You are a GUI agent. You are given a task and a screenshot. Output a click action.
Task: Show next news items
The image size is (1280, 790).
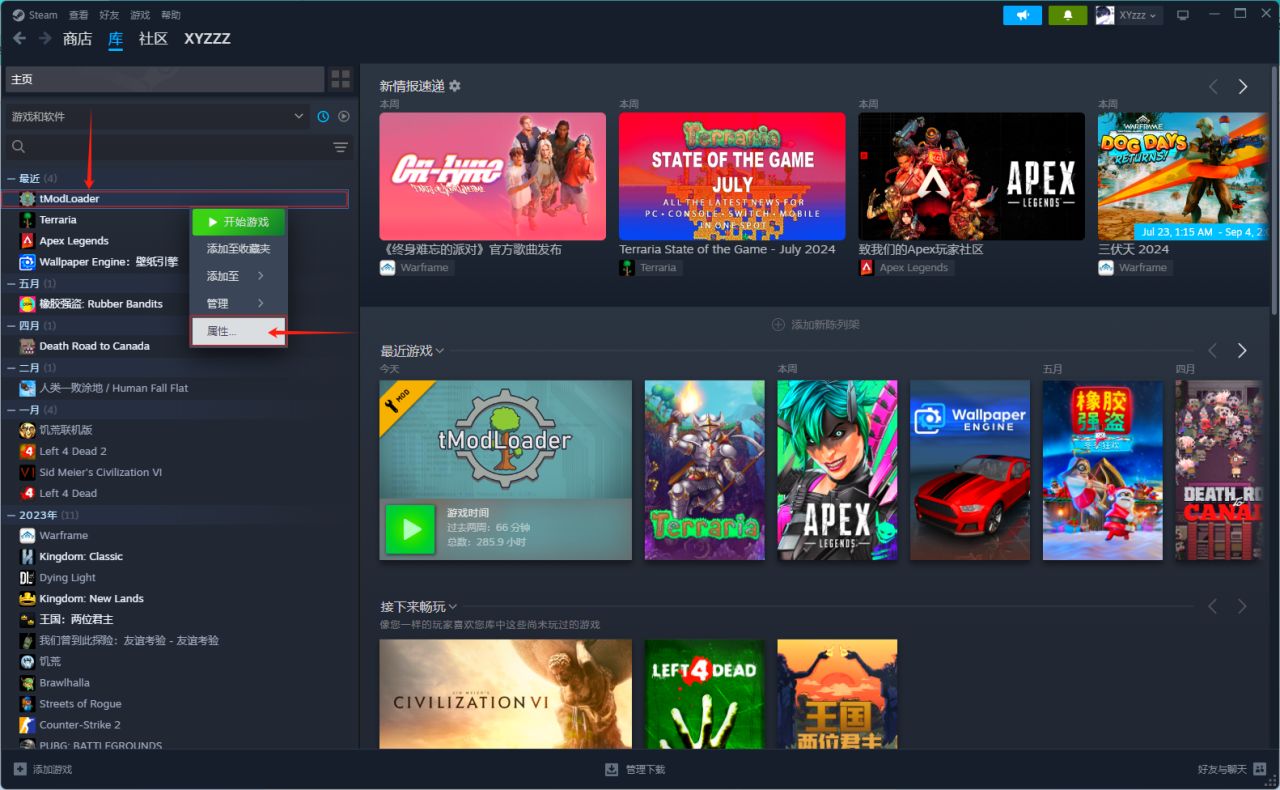pyautogui.click(x=1243, y=87)
